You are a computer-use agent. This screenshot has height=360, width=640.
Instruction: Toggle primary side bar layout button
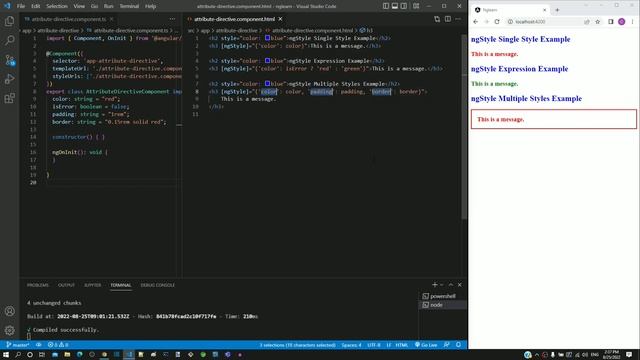point(386,6)
